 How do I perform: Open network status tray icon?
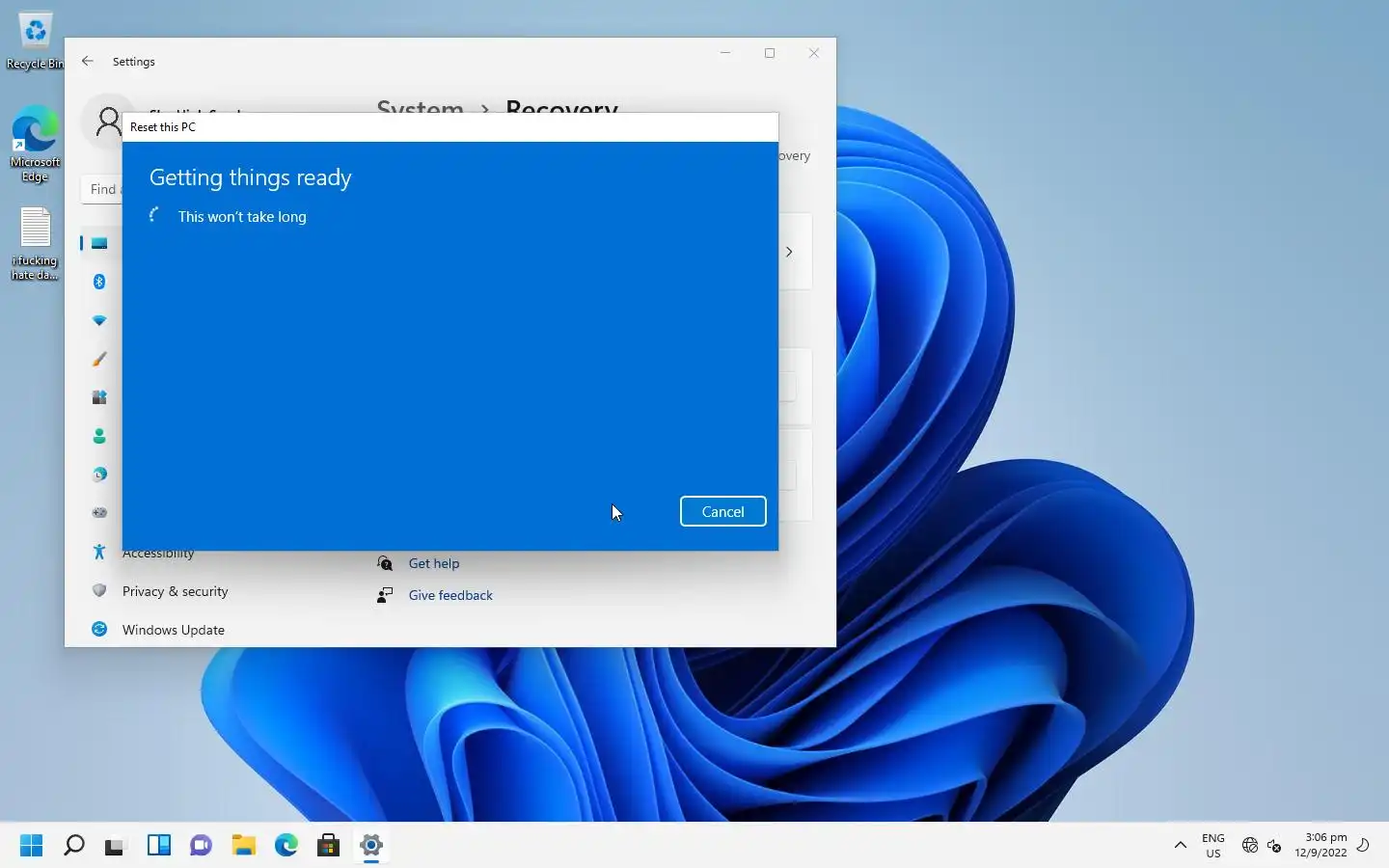pyautogui.click(x=1250, y=846)
